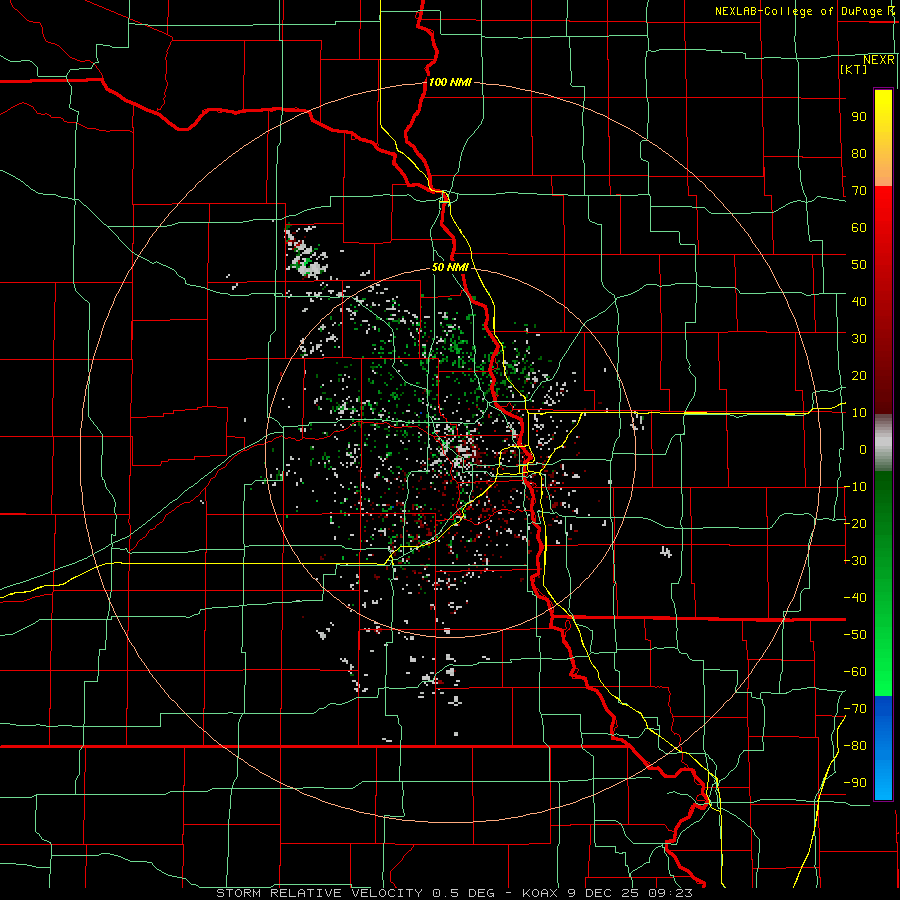Click the -70 value on the velocity scale

click(x=855, y=709)
